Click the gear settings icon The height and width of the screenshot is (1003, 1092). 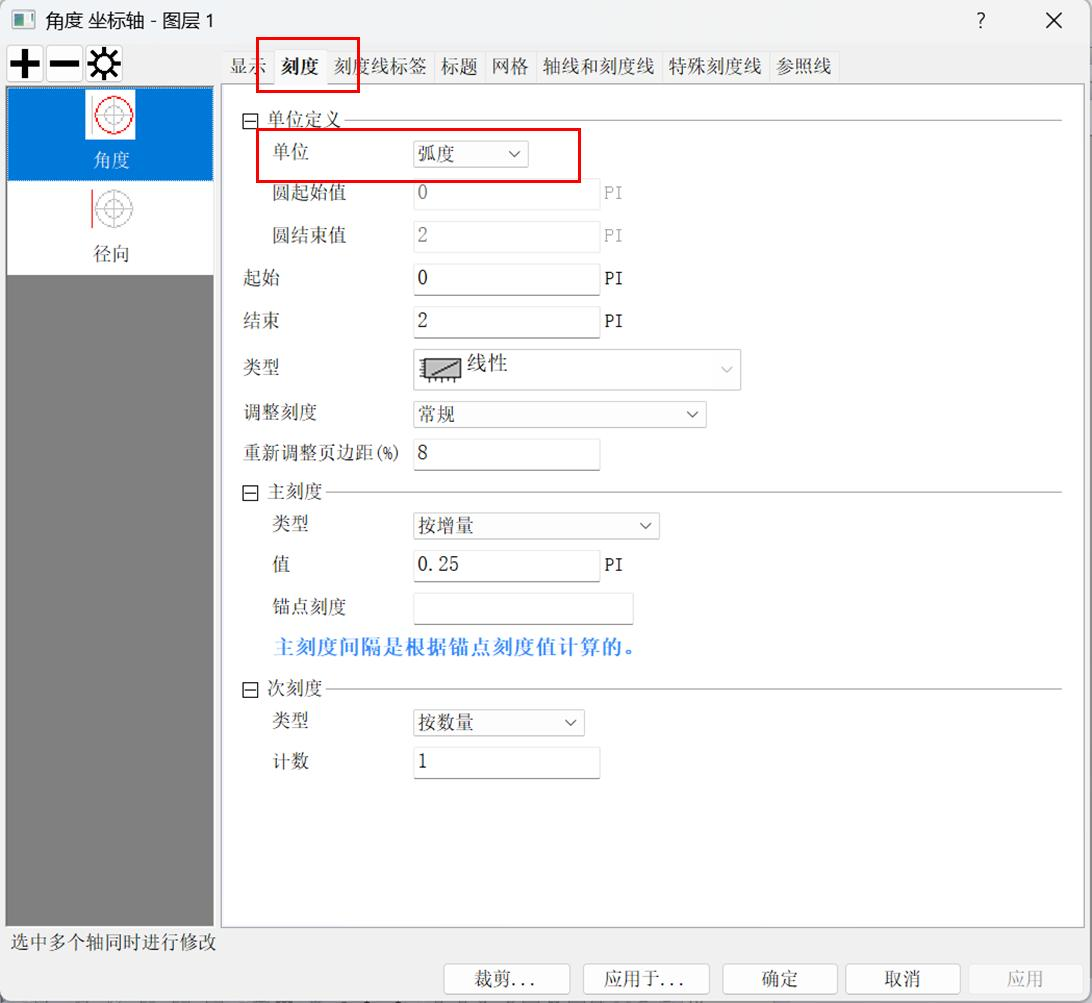coord(104,64)
